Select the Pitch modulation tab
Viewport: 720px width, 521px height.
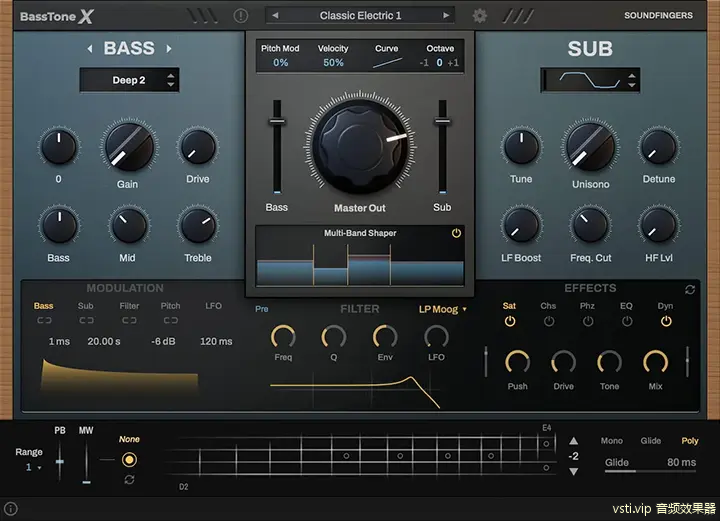pos(170,306)
